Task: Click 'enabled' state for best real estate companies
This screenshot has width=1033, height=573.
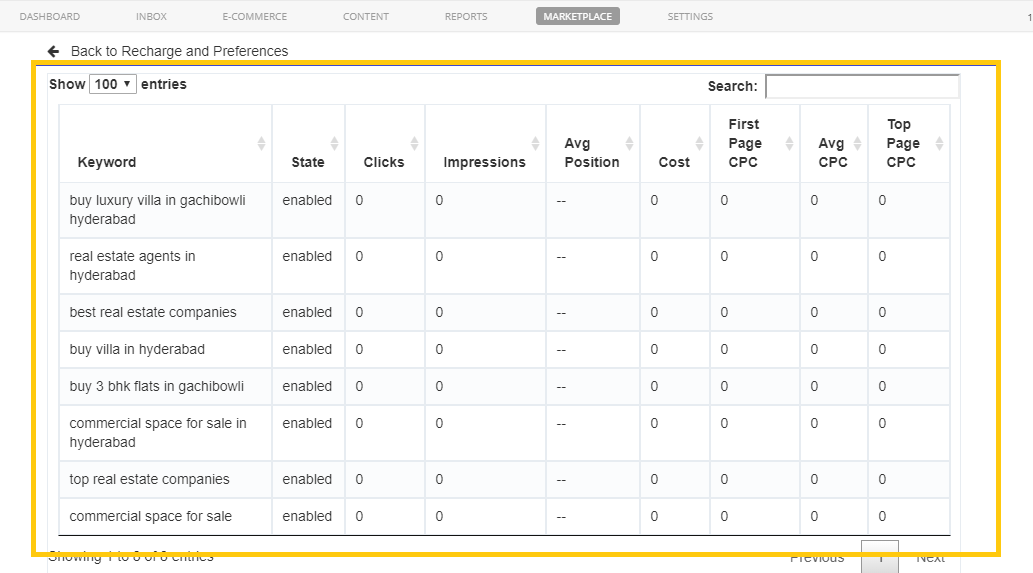Action: coord(307,312)
